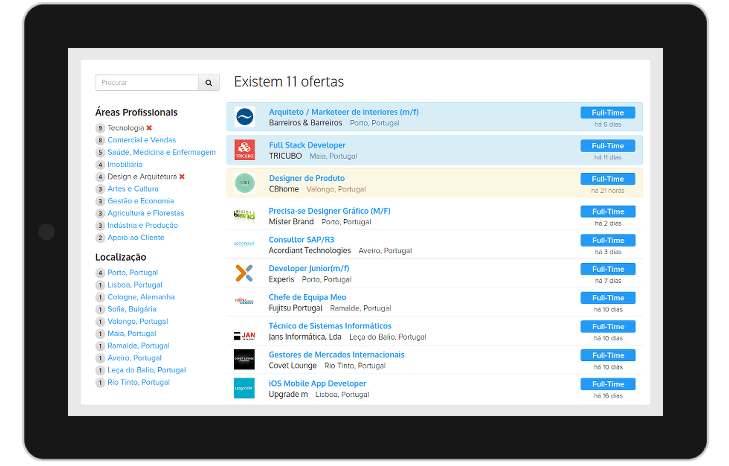The image size is (729, 466).
Task: Open the orange Experis X logo
Action: [245, 273]
